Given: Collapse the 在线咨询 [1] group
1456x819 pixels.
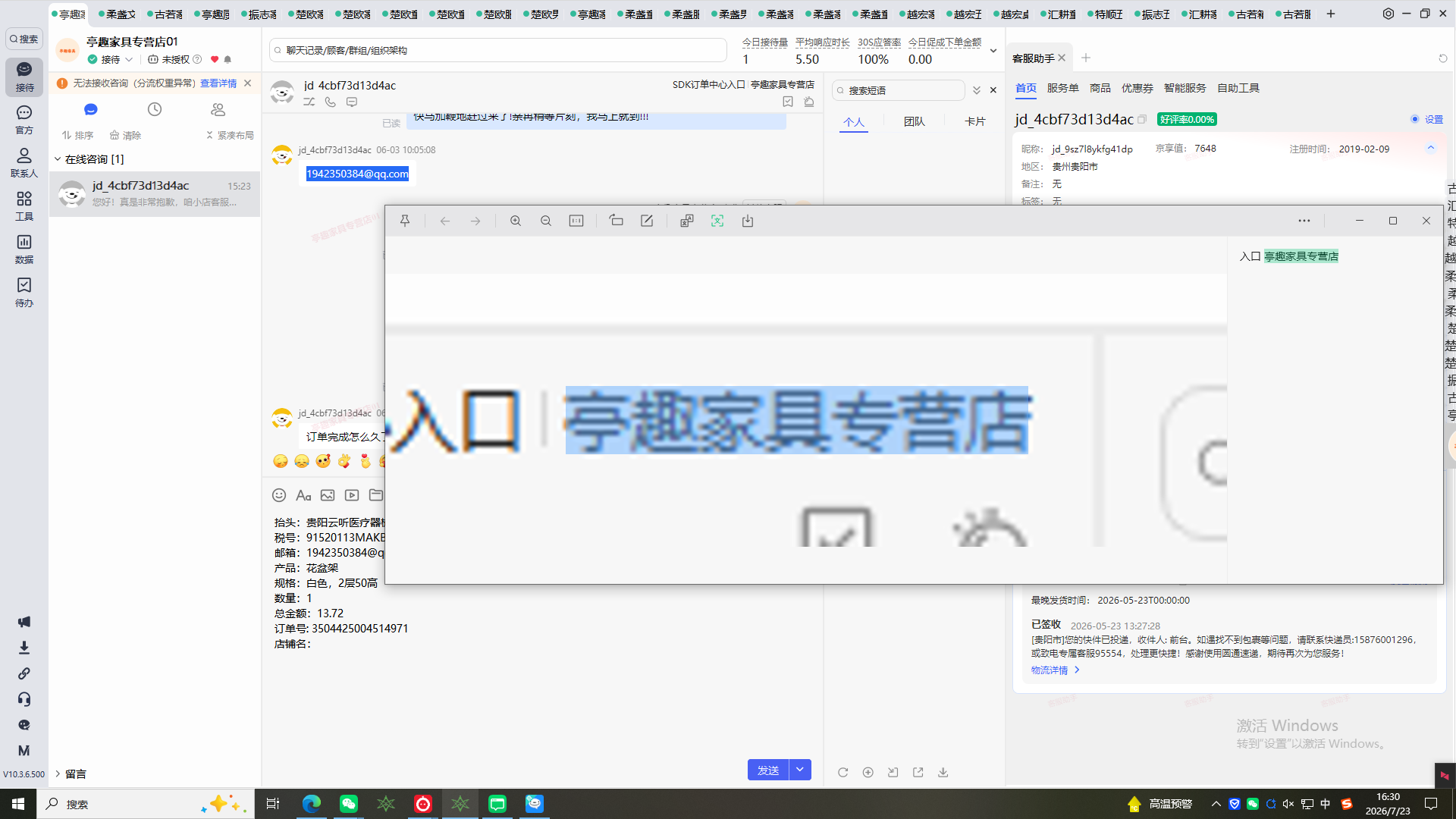Looking at the screenshot, I should [x=58, y=159].
